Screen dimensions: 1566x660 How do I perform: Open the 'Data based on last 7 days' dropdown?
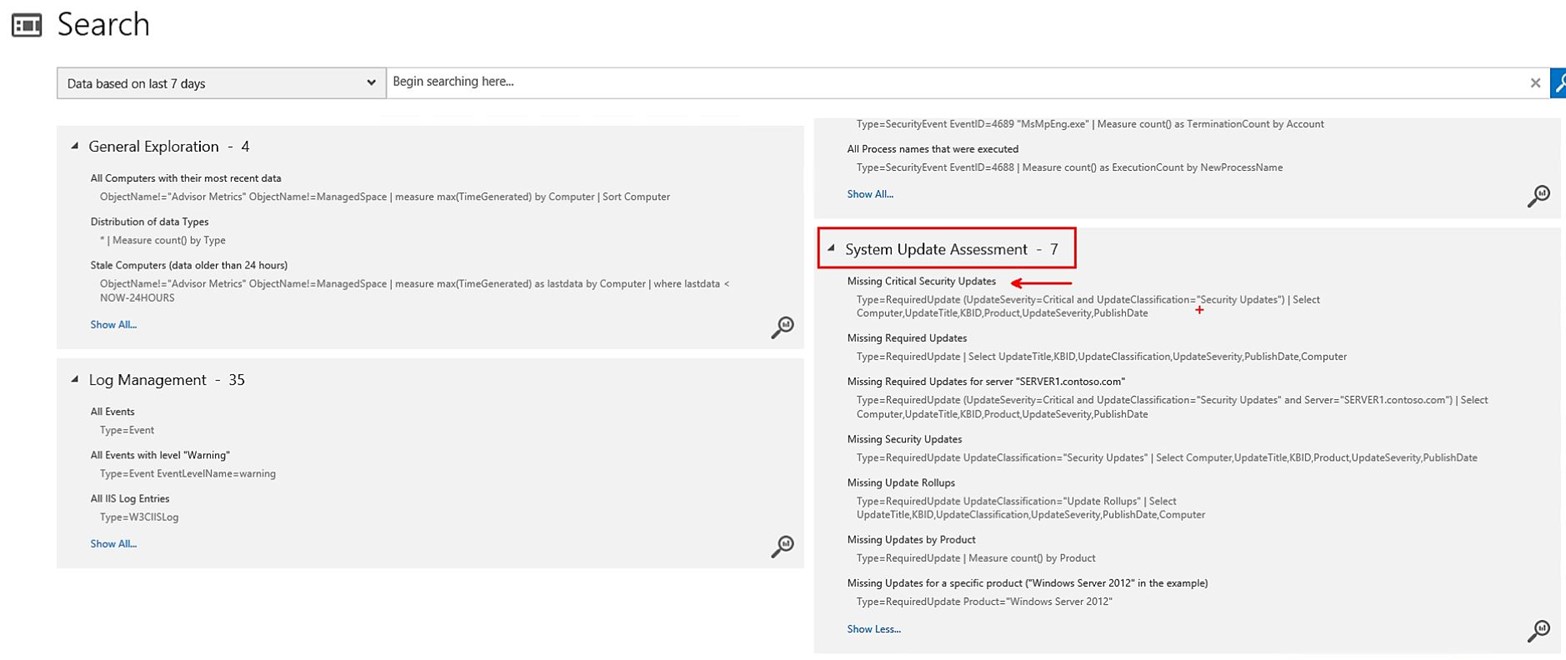pos(221,83)
